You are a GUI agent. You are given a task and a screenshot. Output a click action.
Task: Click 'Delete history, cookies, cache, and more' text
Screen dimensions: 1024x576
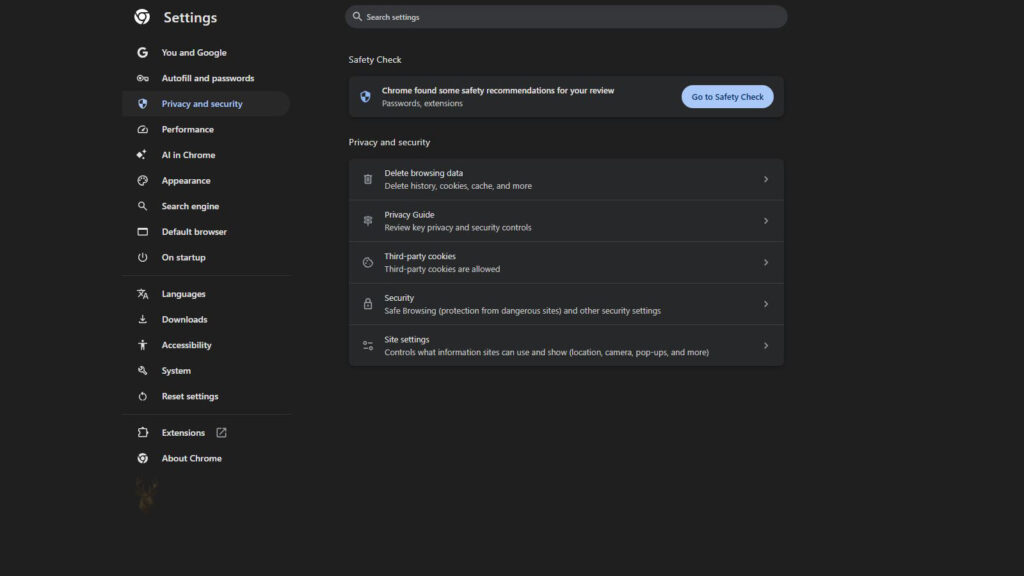pos(458,186)
